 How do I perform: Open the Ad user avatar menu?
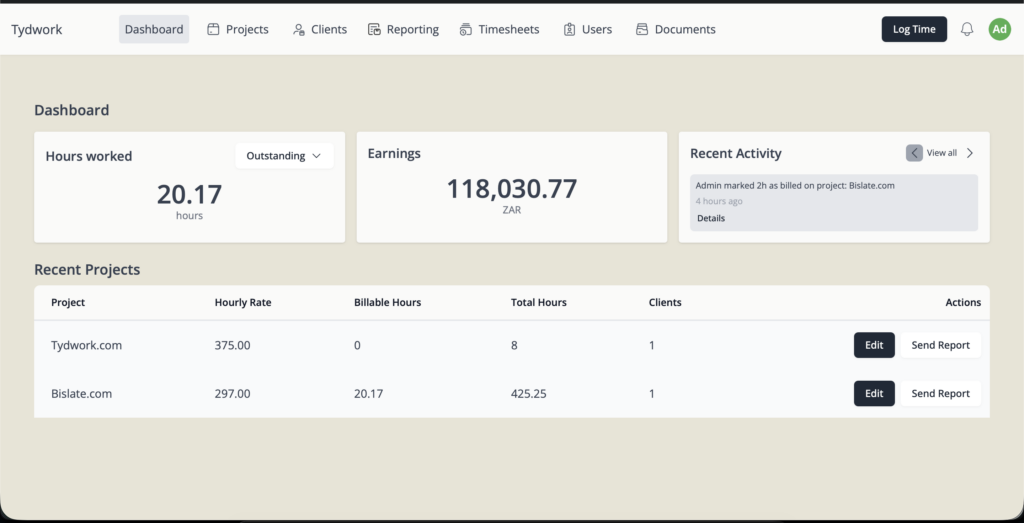coord(999,30)
